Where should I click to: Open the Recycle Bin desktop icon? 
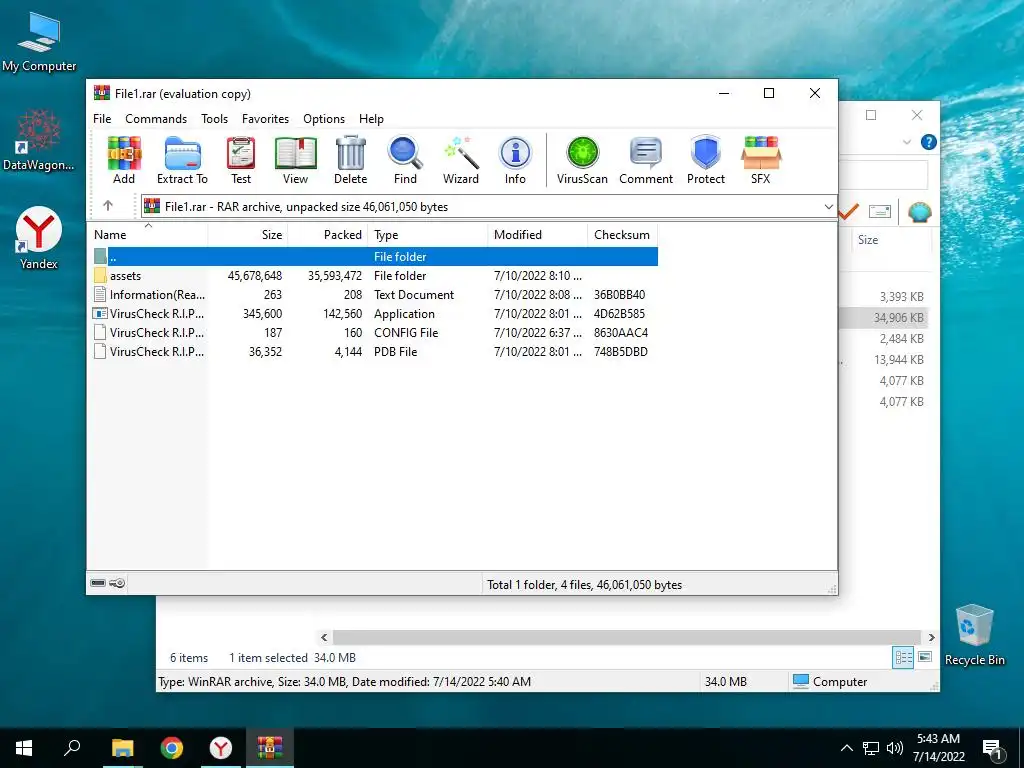(974, 634)
